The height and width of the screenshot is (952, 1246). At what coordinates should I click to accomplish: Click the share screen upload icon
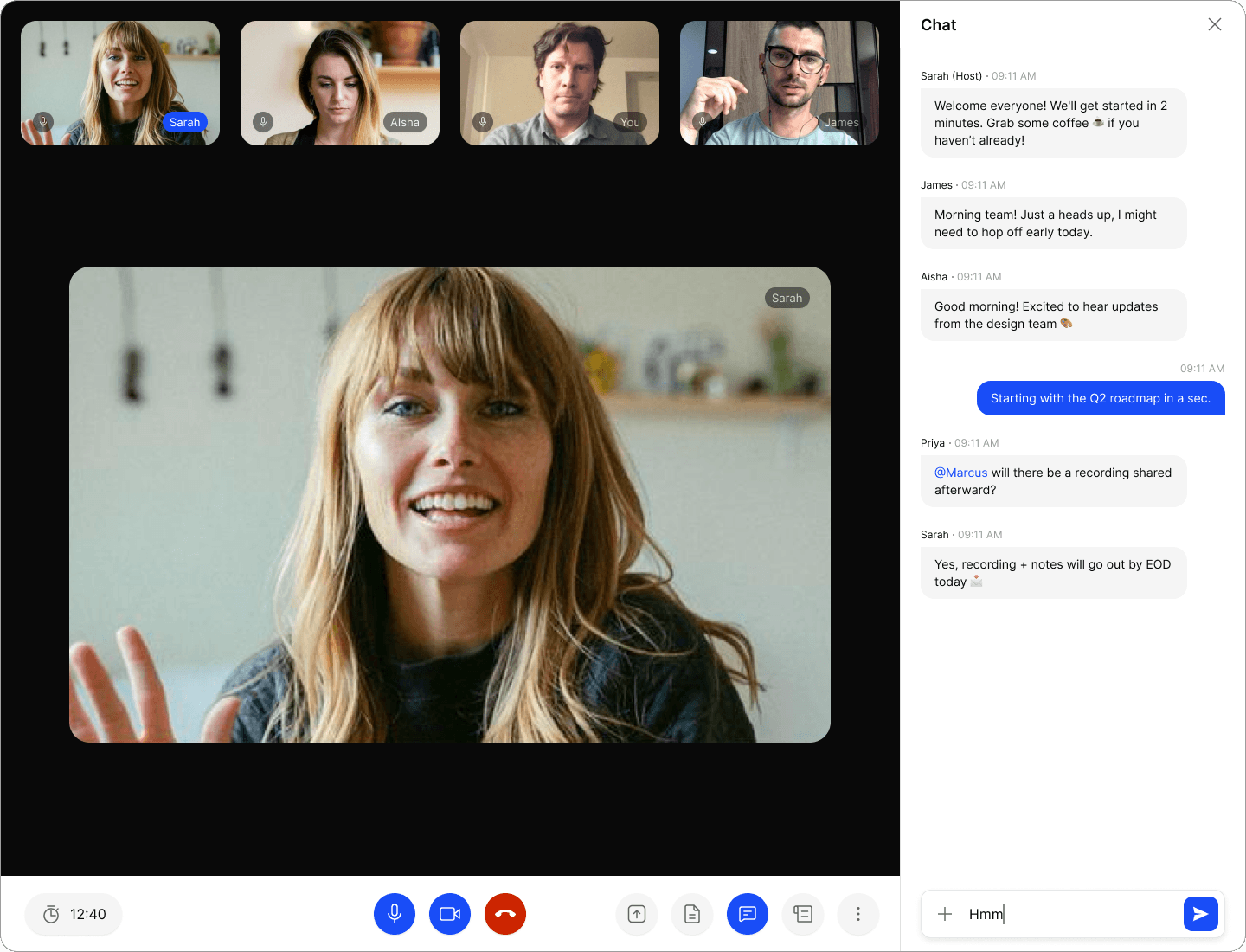click(x=637, y=914)
